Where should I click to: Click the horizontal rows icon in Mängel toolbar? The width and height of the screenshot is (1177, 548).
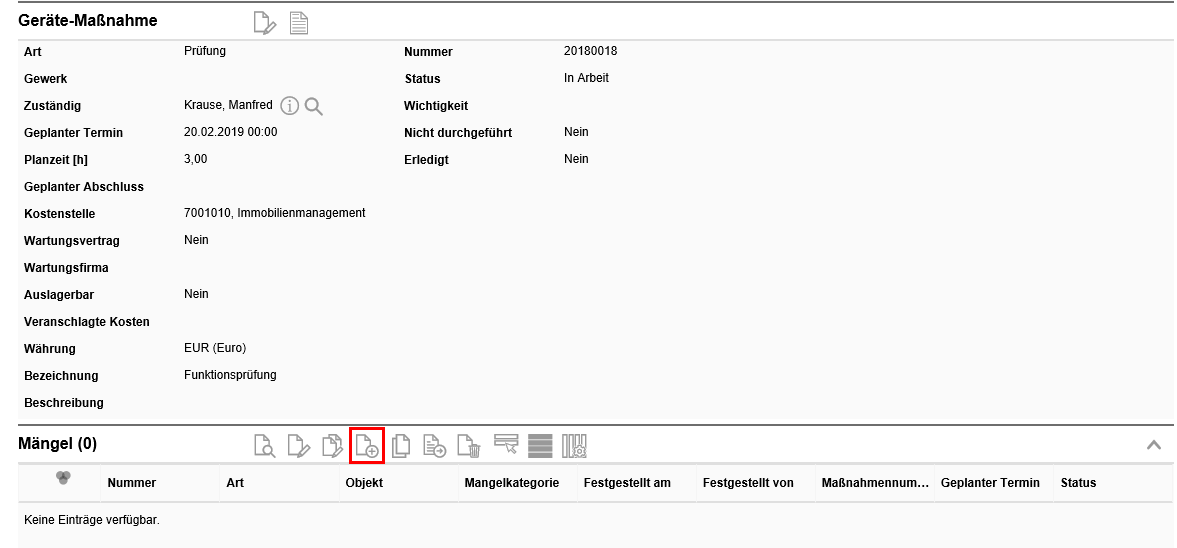[x=540, y=446]
